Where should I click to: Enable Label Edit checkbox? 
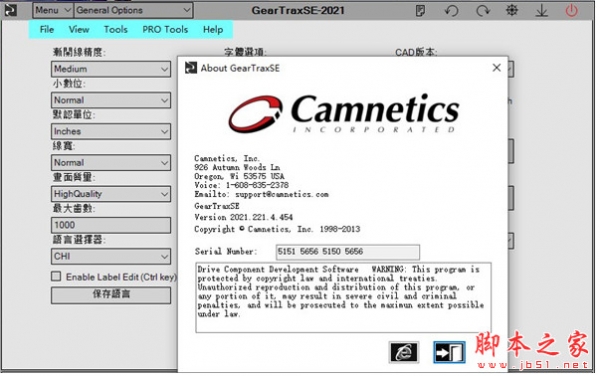point(56,277)
